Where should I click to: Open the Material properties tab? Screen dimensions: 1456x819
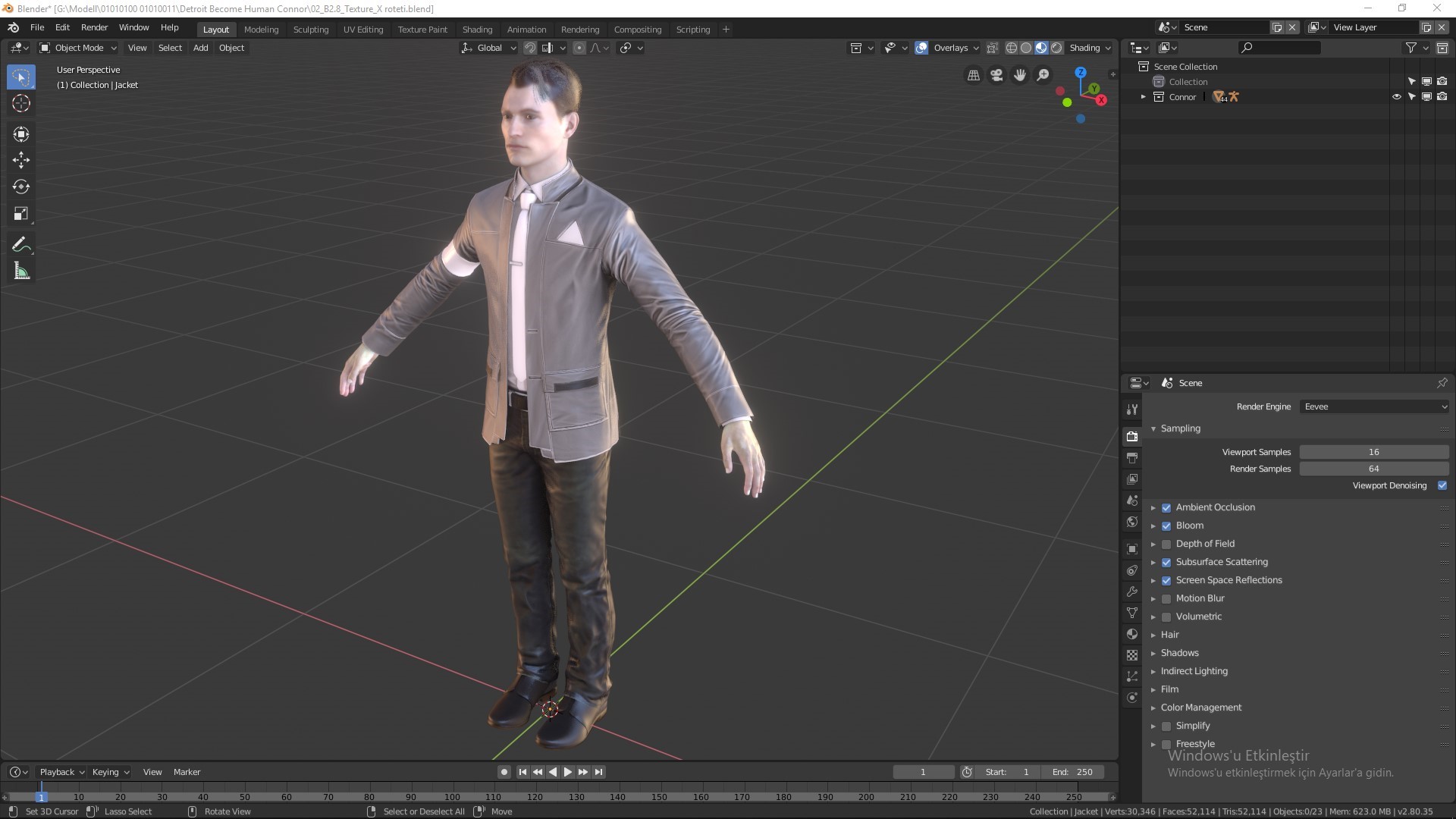coord(1132,634)
